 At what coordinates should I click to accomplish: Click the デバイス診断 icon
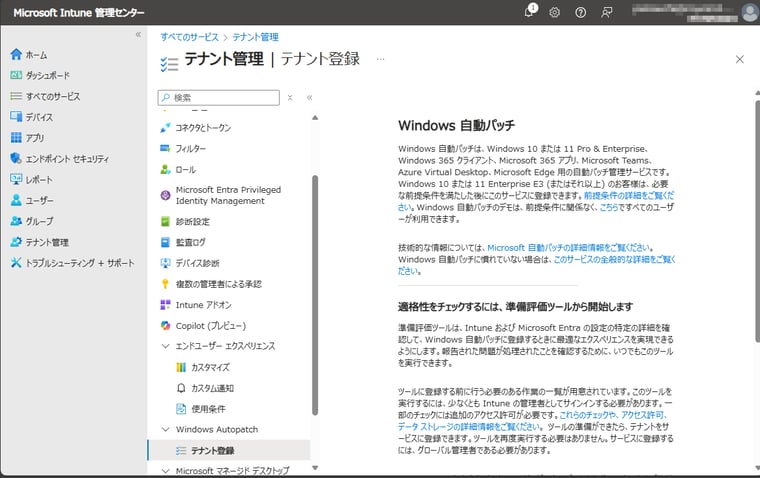click(x=165, y=263)
